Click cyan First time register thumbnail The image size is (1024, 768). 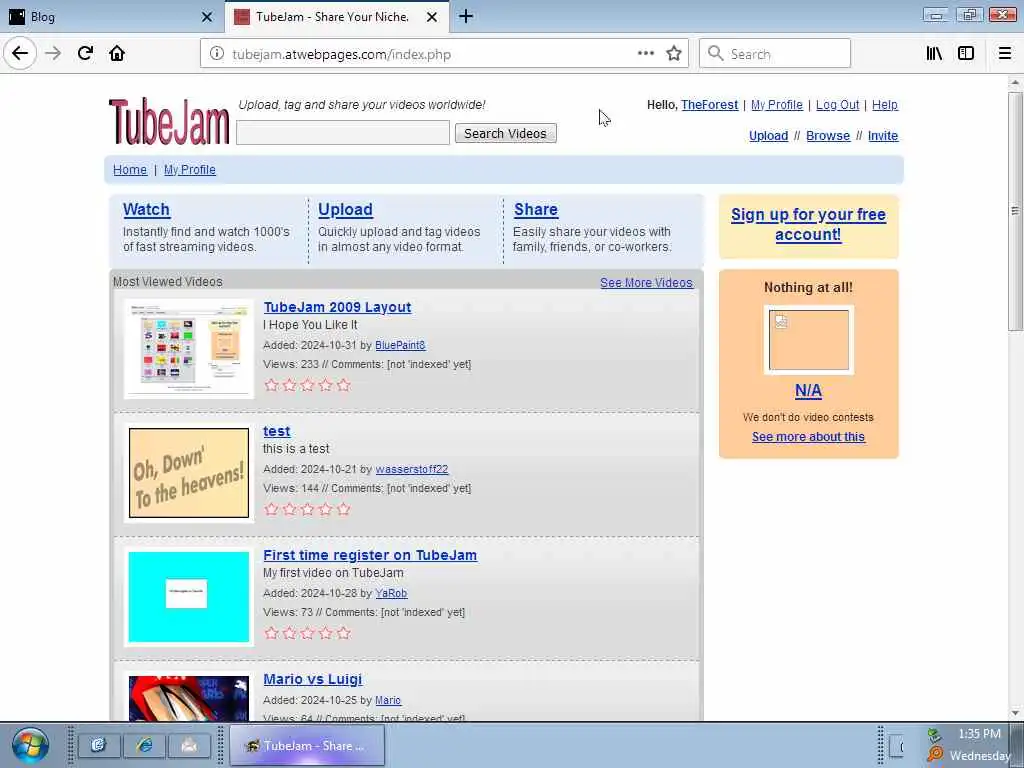[x=189, y=597]
